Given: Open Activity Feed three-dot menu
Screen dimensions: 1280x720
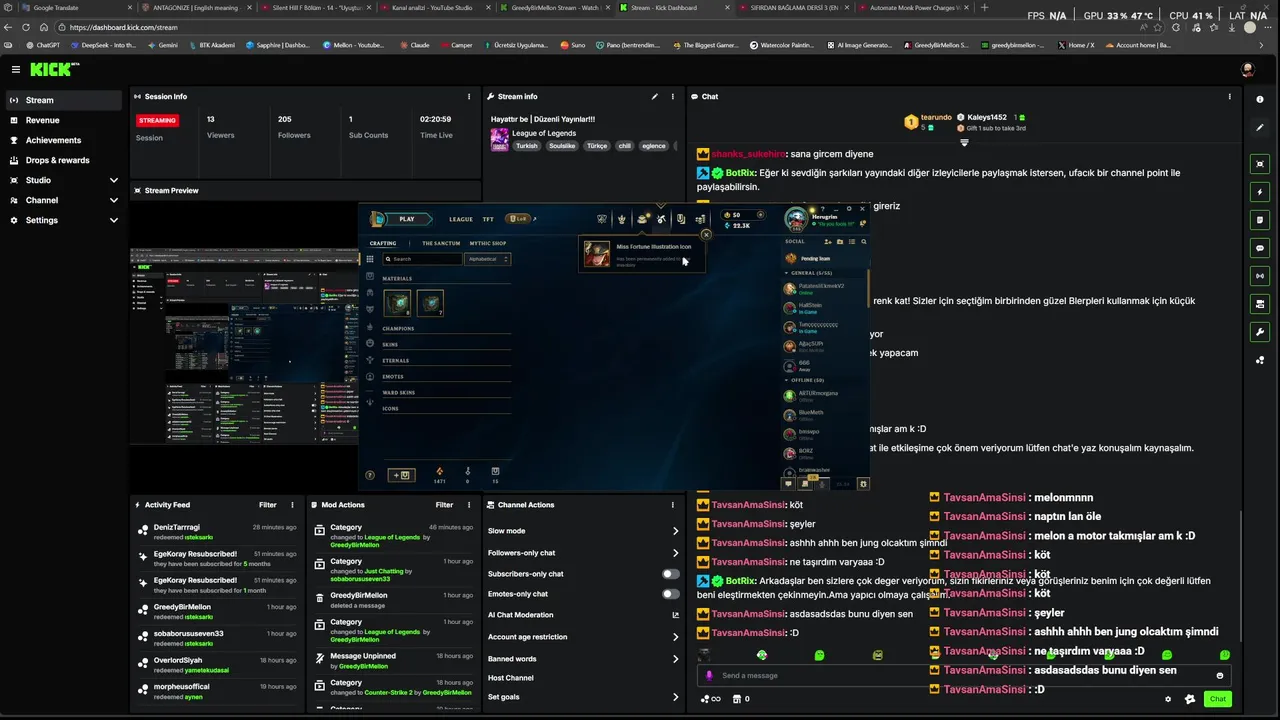Looking at the screenshot, I should coord(292,505).
